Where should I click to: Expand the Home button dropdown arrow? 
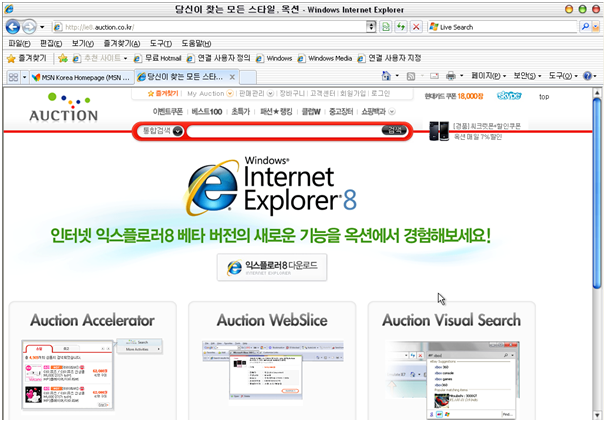[x=397, y=76]
